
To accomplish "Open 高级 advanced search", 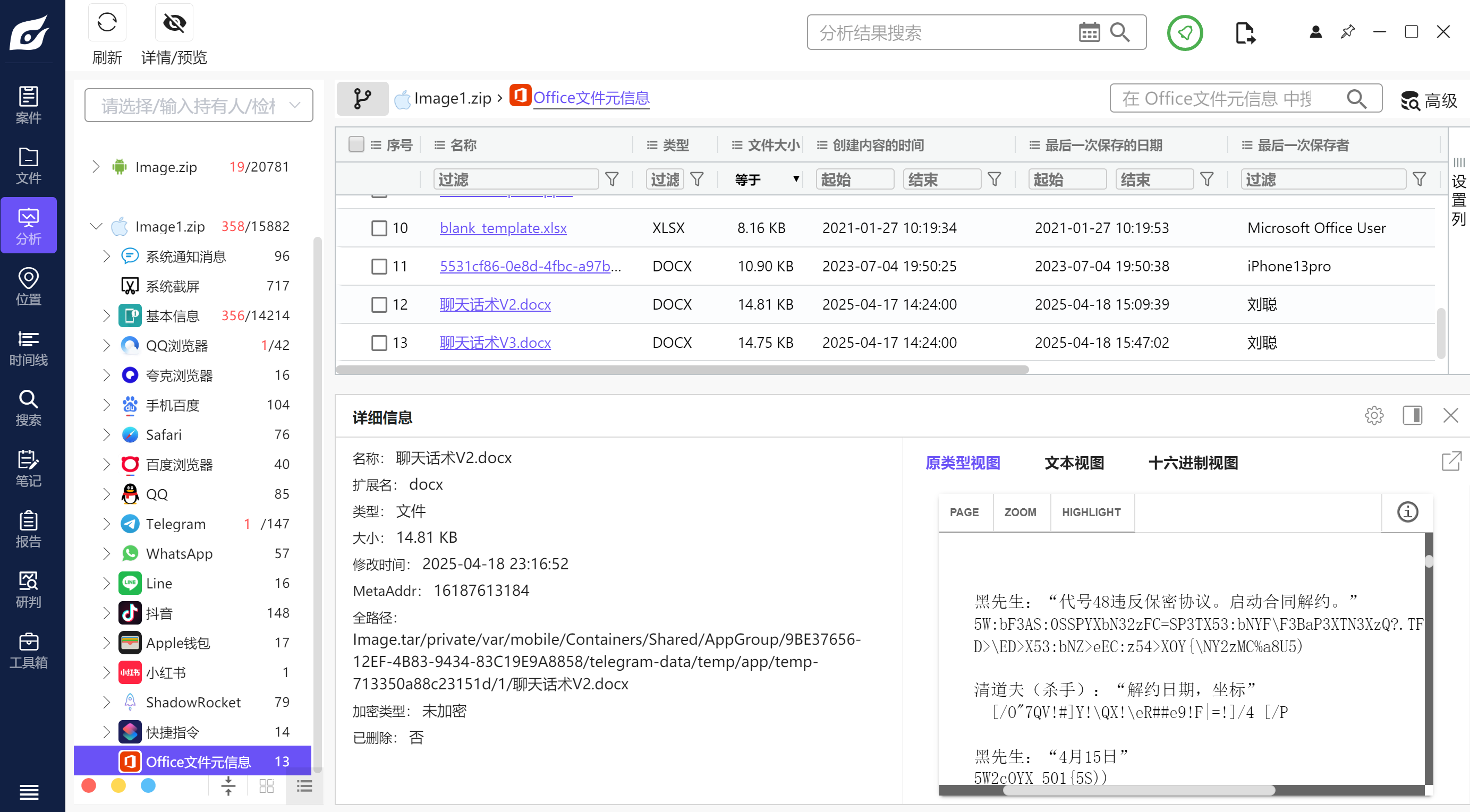I will point(1429,100).
